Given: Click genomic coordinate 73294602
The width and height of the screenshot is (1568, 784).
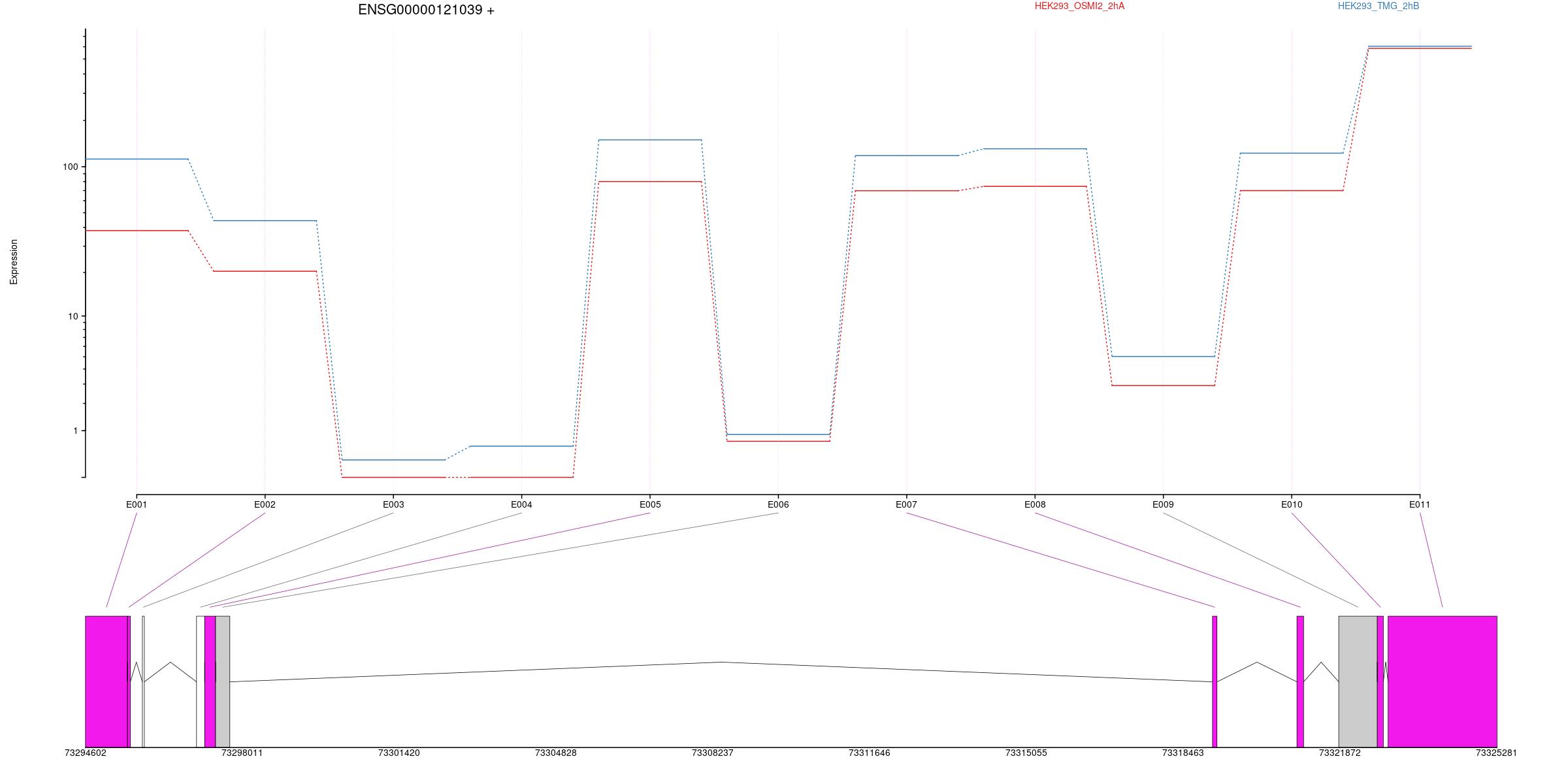Looking at the screenshot, I should [86, 753].
